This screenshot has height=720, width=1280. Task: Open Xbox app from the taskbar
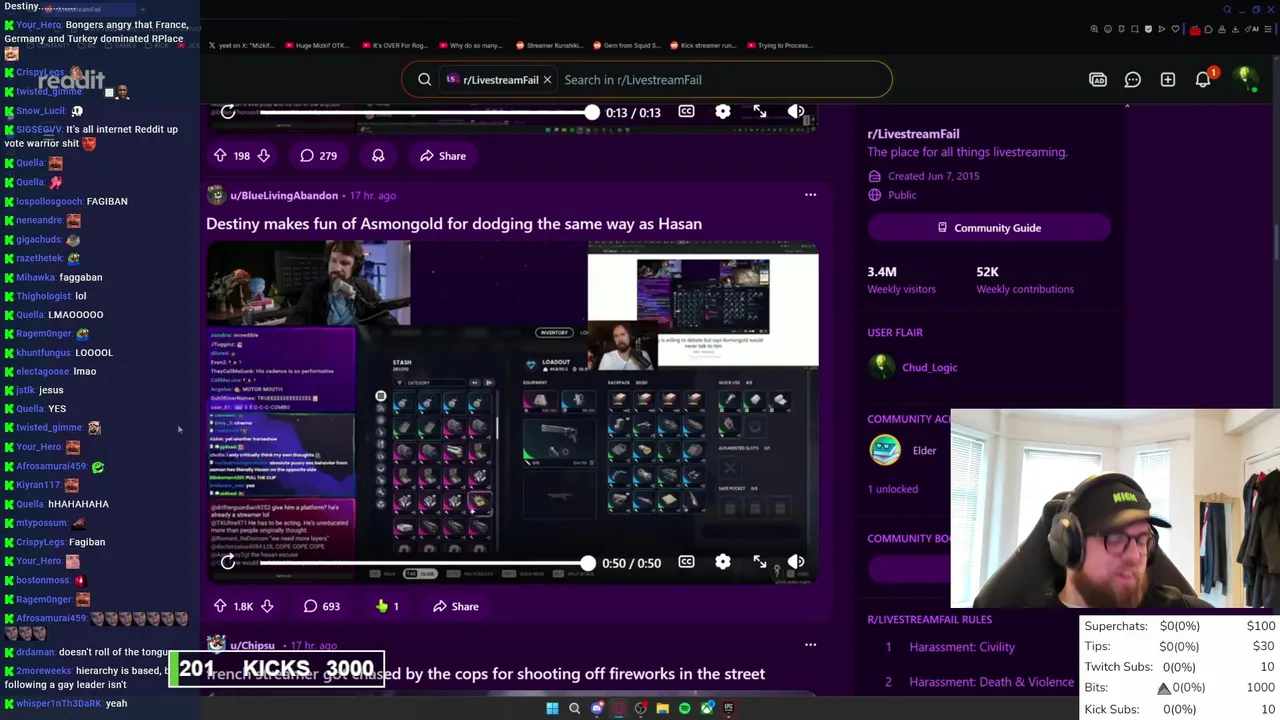coord(707,708)
